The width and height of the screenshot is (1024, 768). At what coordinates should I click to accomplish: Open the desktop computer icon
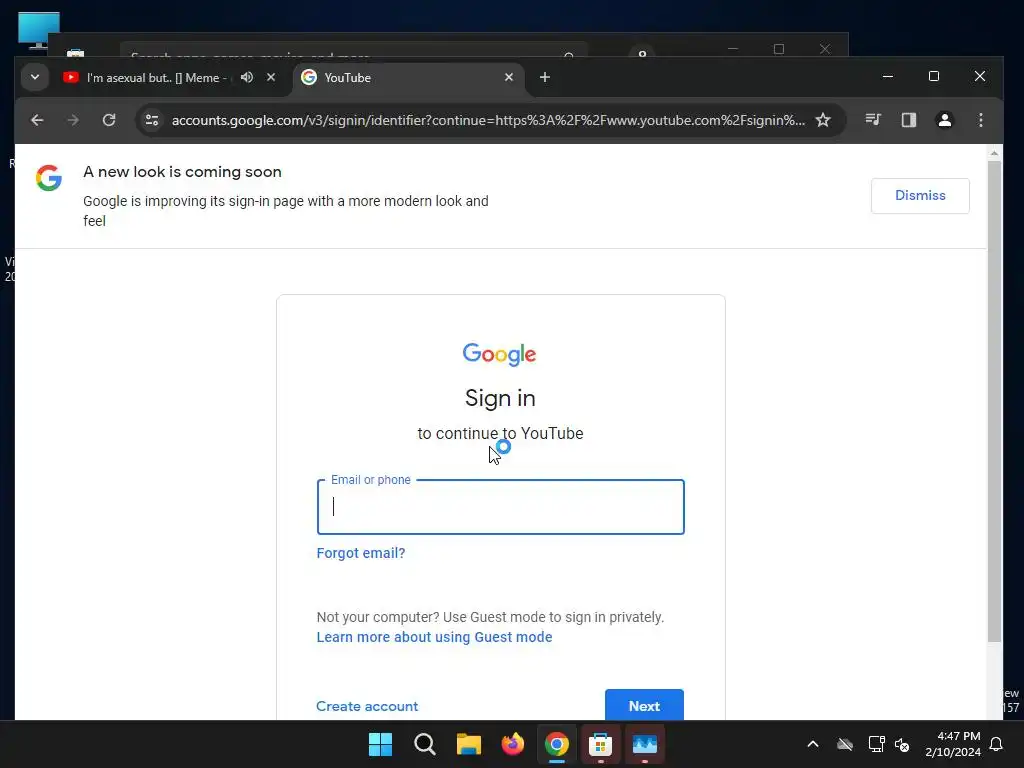point(39,30)
